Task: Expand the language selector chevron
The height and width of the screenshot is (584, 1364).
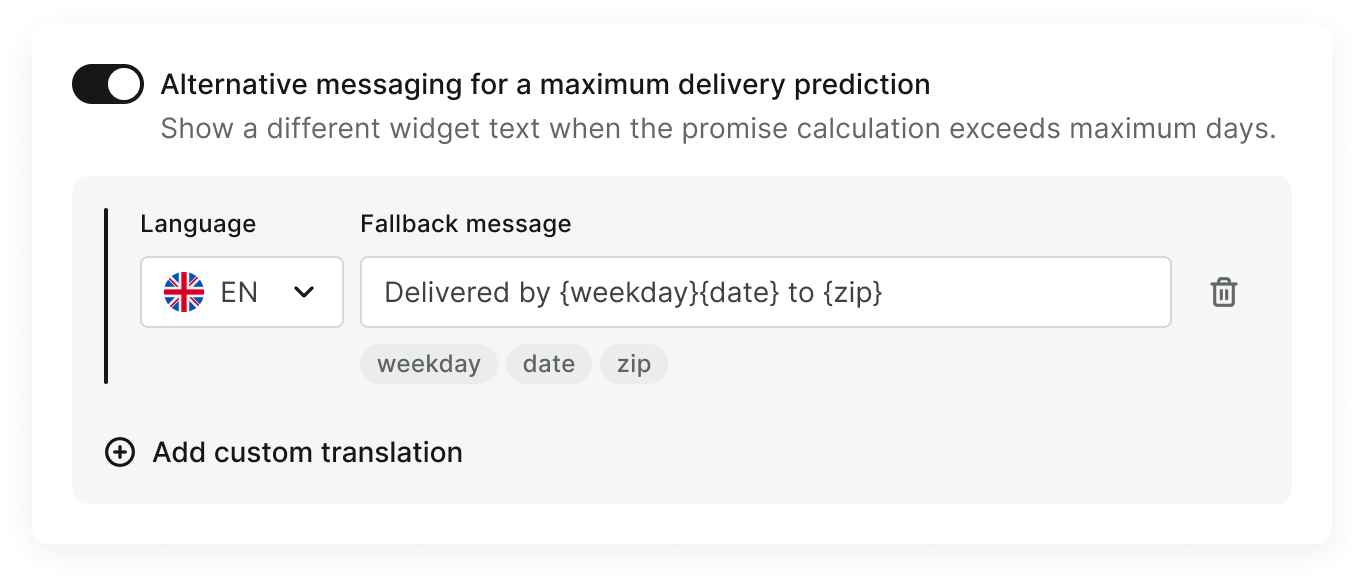Action: pyautogui.click(x=305, y=292)
